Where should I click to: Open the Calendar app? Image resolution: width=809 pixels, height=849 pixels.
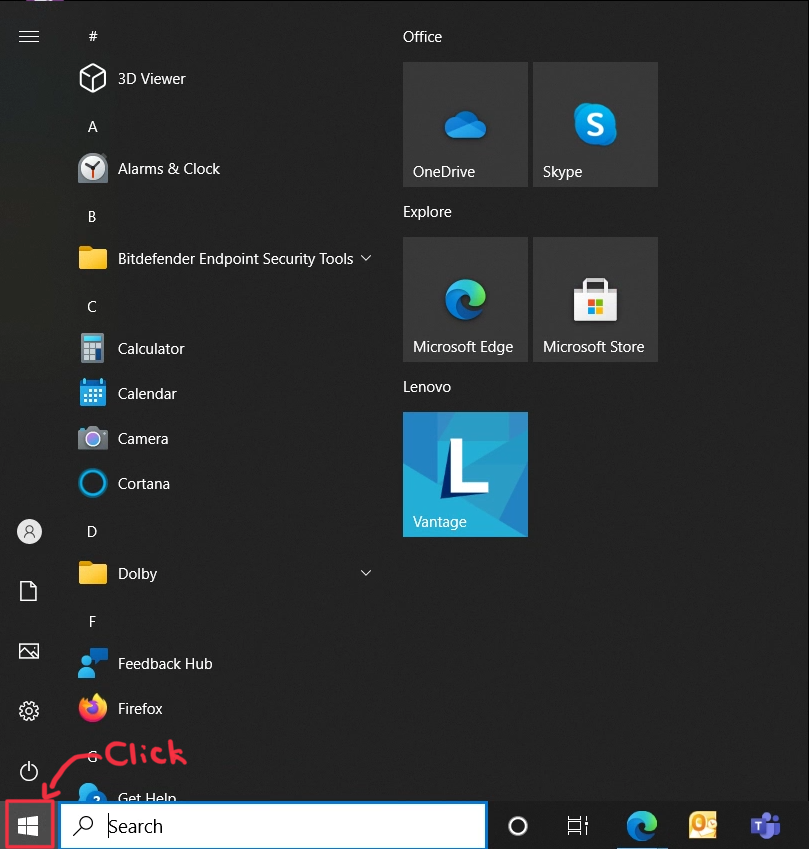tap(128, 393)
